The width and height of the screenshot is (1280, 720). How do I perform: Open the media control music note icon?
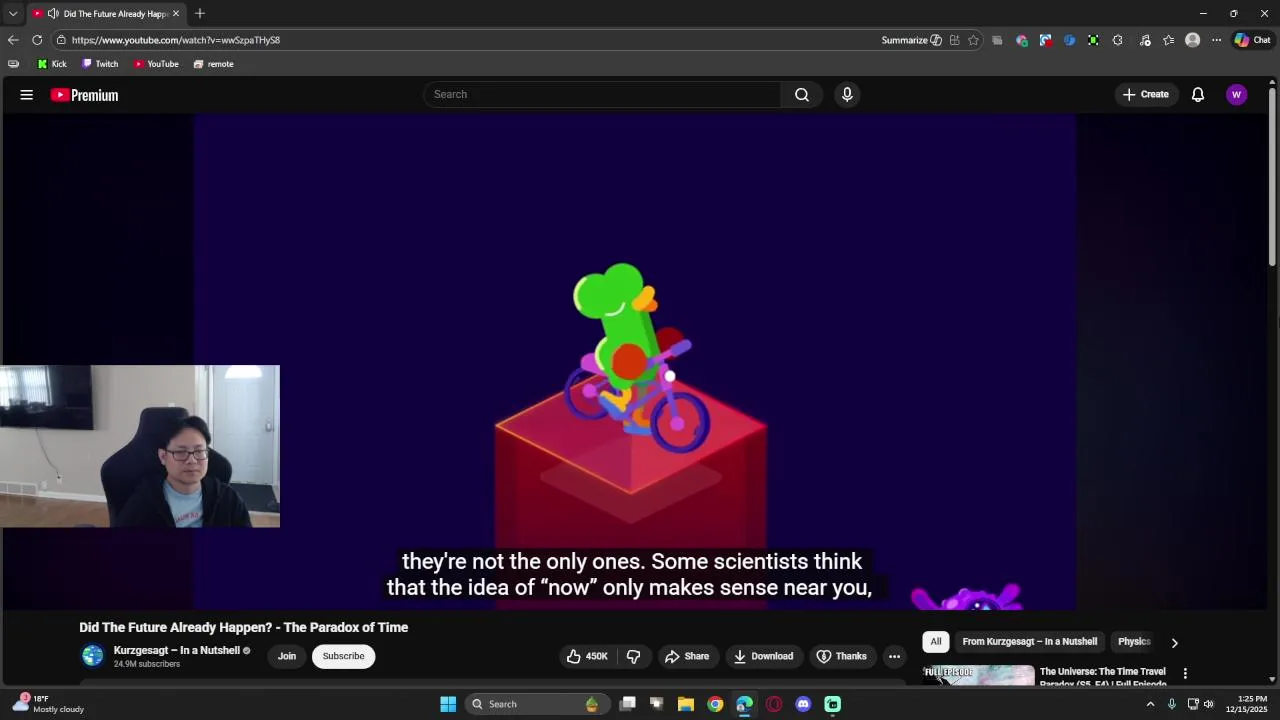pos(1144,40)
